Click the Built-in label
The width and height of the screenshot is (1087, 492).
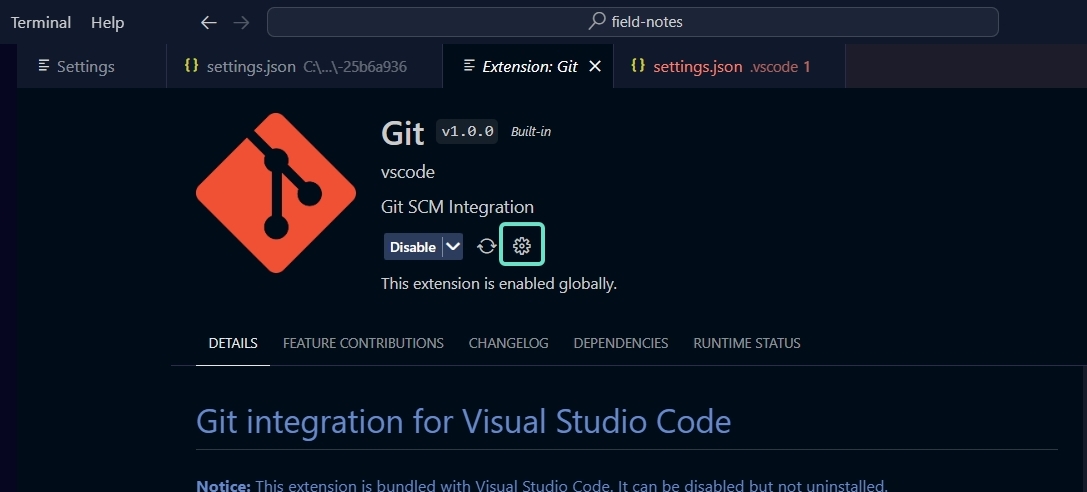click(x=531, y=132)
